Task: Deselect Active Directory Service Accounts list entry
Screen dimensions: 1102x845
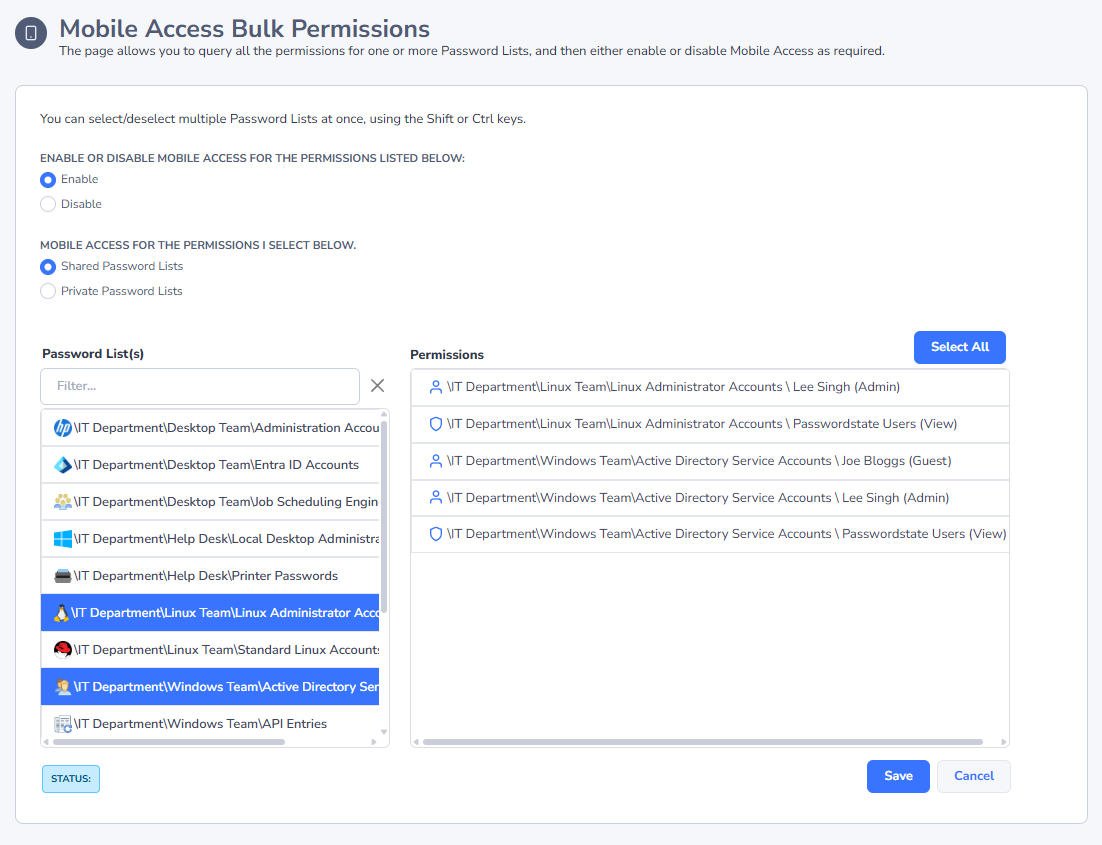Action: tap(210, 687)
